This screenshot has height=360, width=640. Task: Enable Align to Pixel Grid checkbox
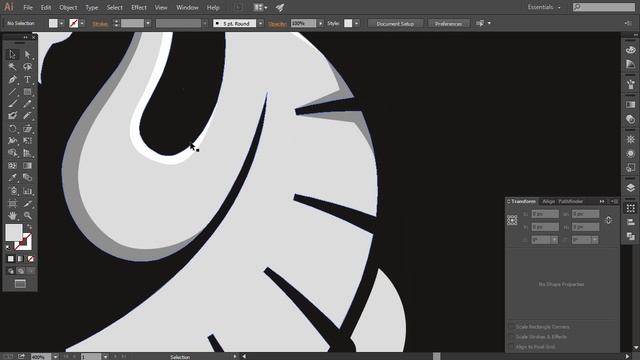pos(511,347)
